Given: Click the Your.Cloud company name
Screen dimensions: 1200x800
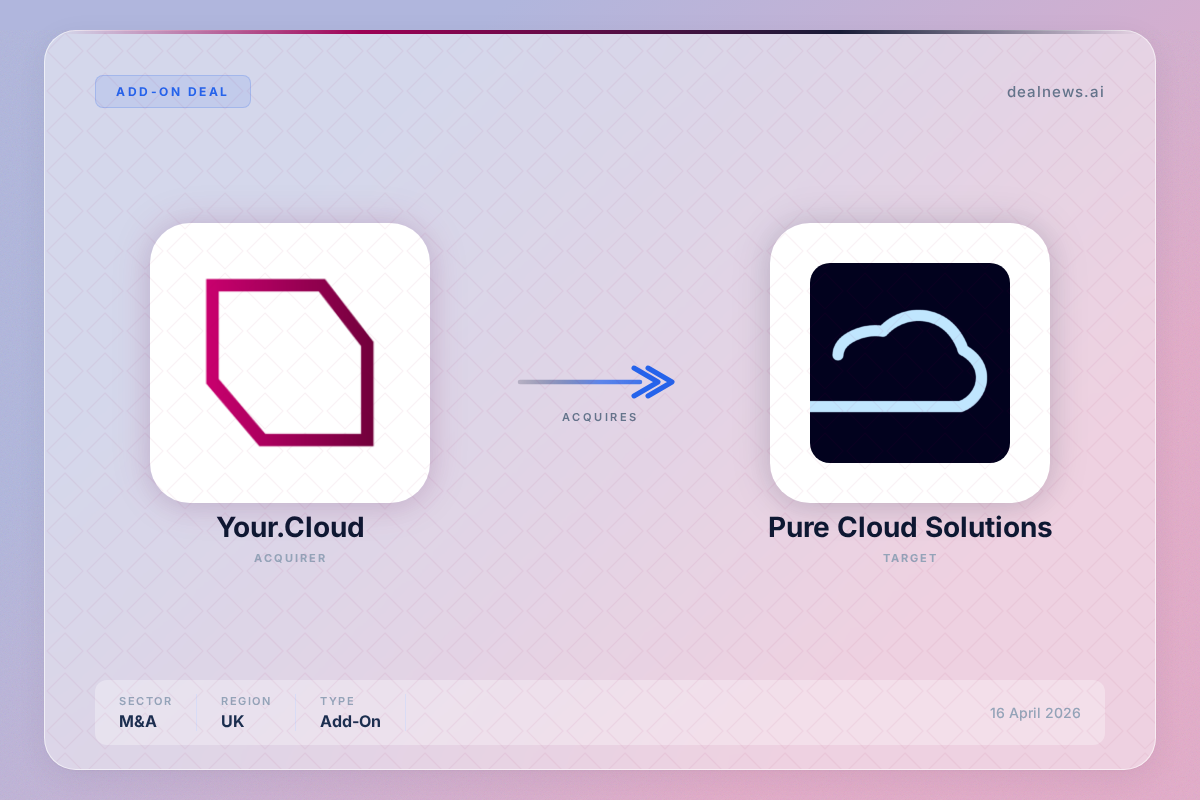Looking at the screenshot, I should click(290, 527).
